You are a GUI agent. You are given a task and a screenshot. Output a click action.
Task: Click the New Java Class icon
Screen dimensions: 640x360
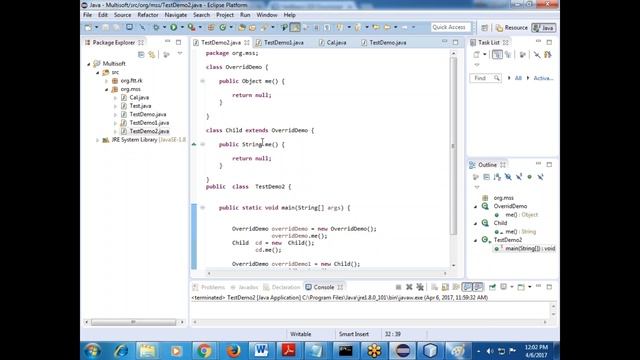223,27
